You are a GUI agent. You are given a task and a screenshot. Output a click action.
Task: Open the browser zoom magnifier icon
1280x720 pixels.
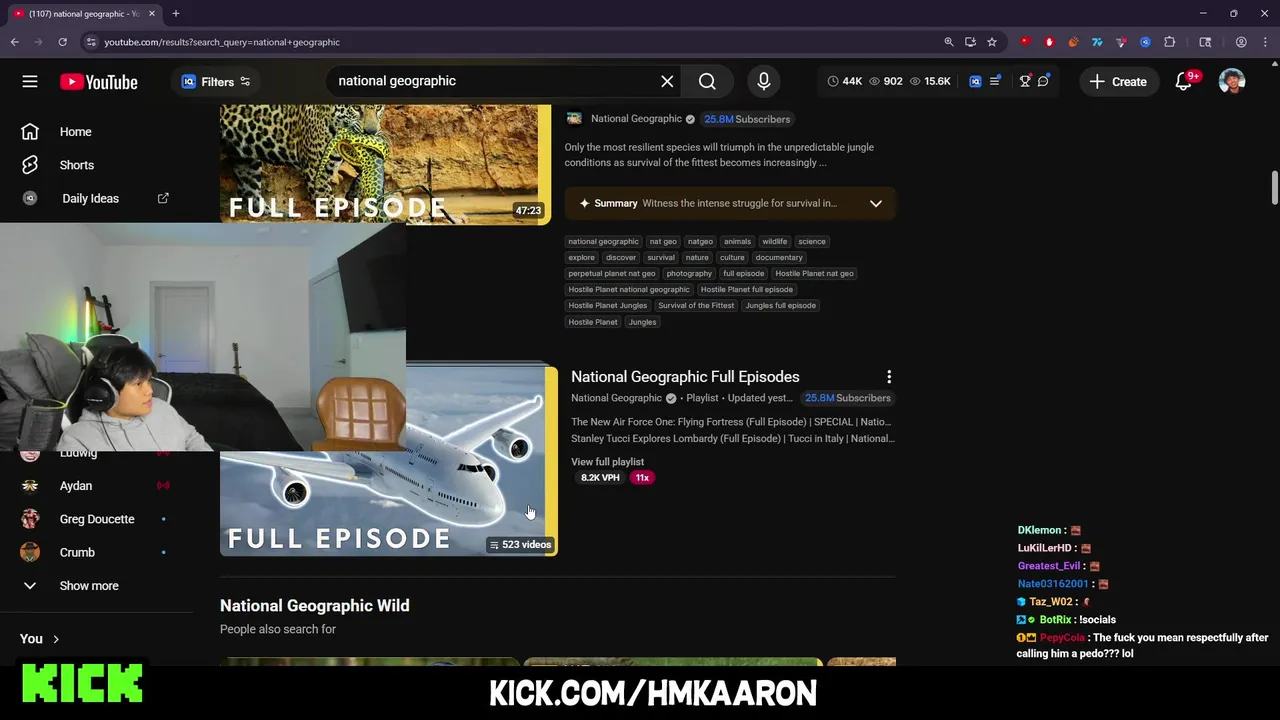(949, 42)
